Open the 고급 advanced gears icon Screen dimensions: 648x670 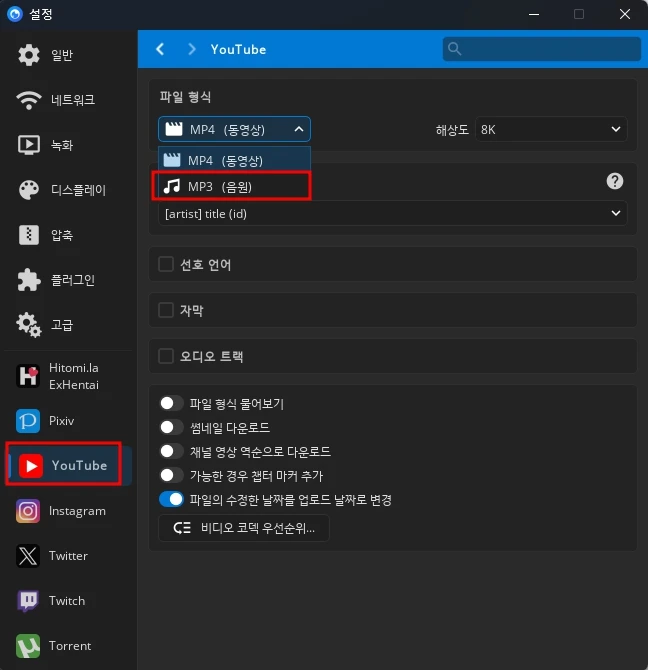click(29, 325)
